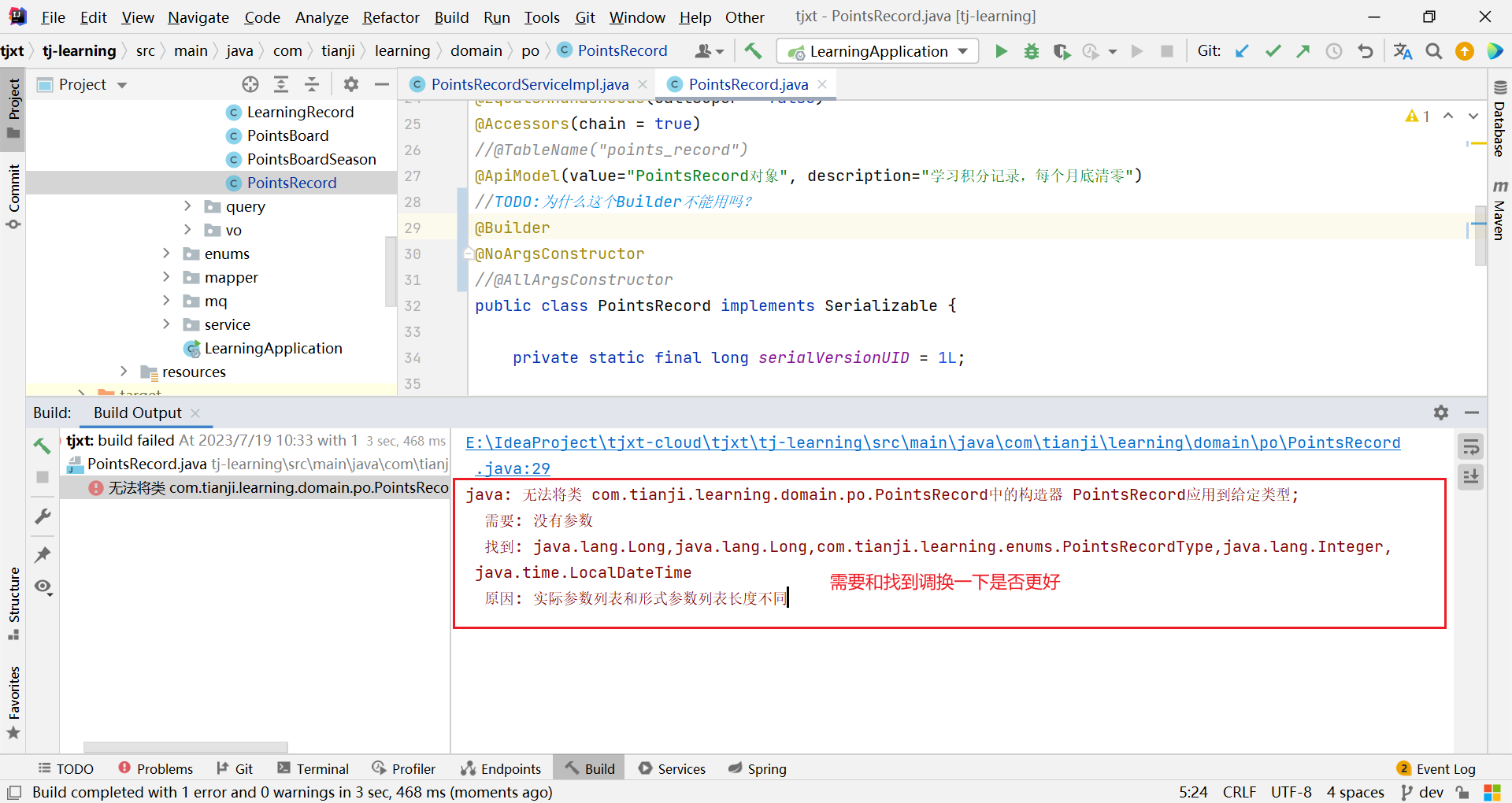The image size is (1512, 803).
Task: Click the locate file target icon in Project panel
Action: click(250, 84)
